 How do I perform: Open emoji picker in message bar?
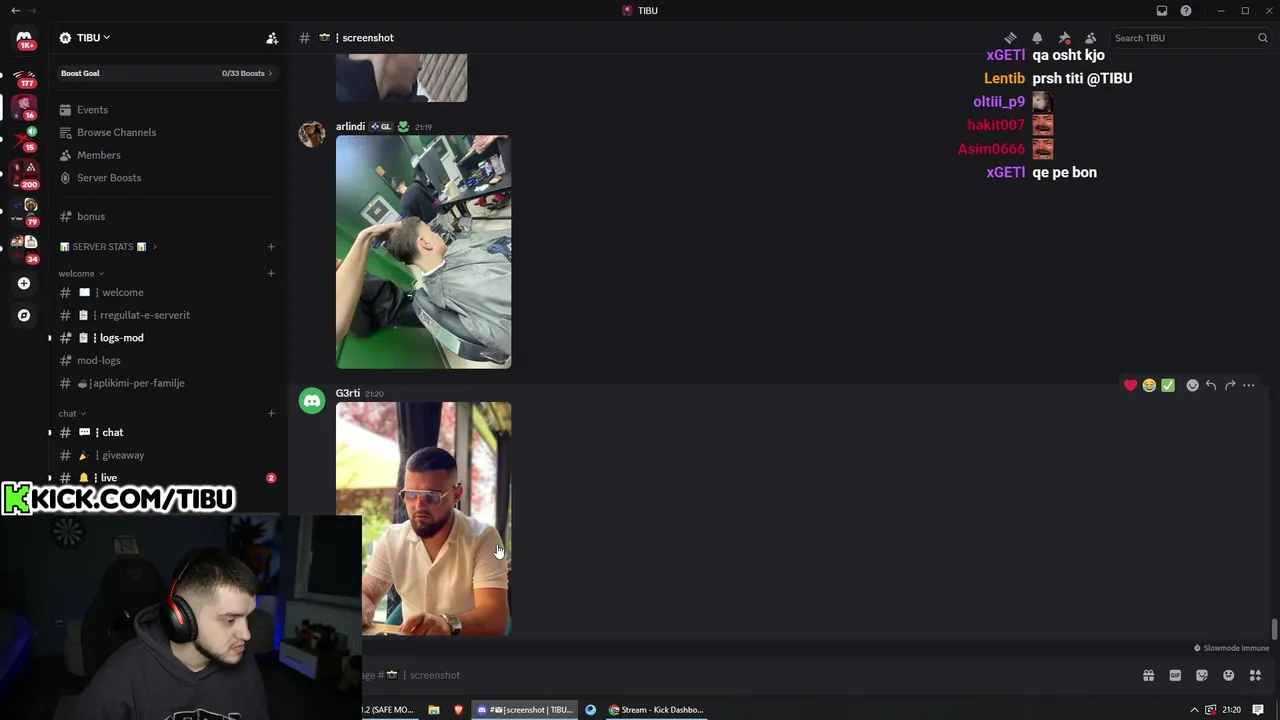coord(1229,675)
